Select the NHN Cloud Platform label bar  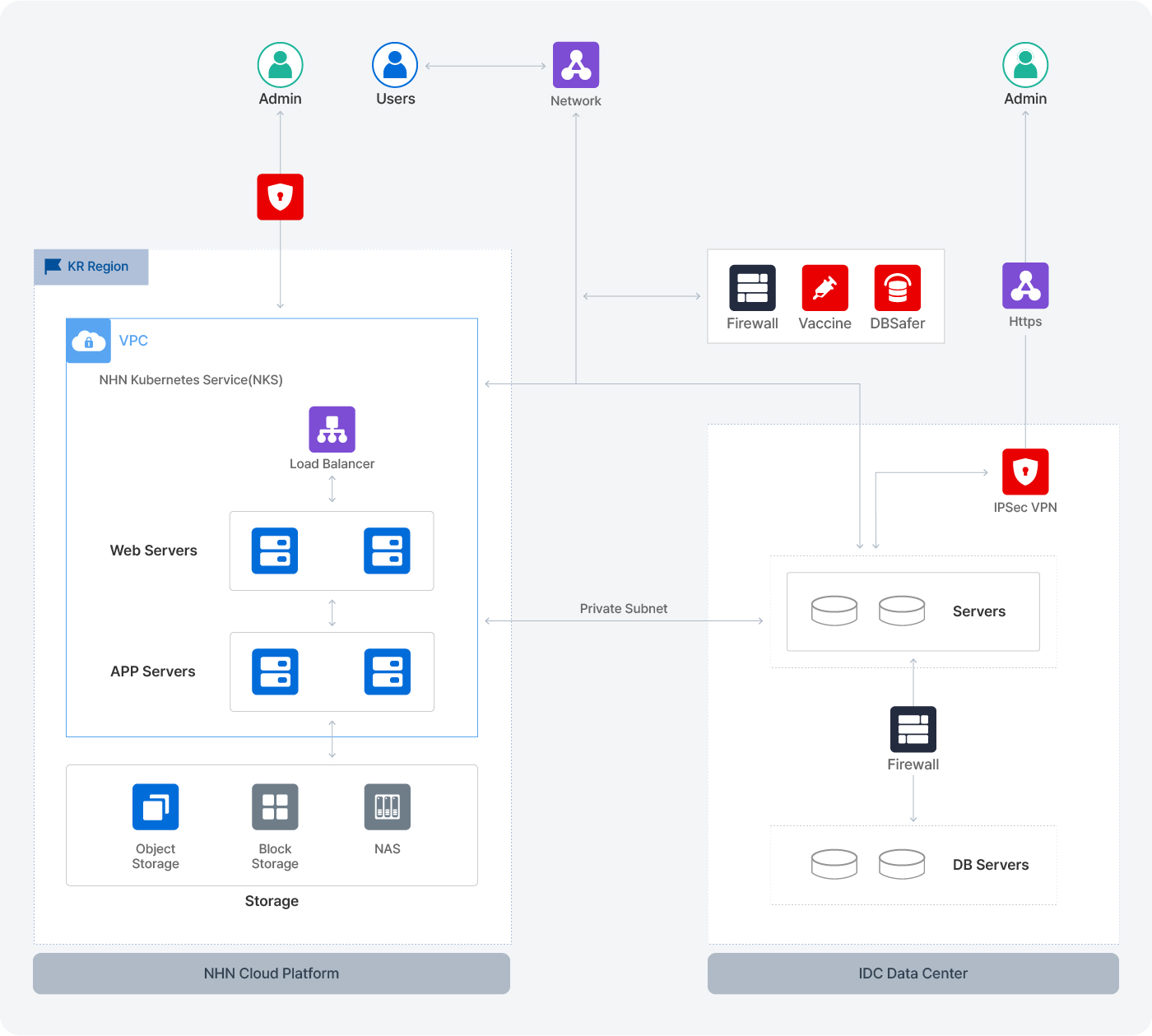click(272, 973)
